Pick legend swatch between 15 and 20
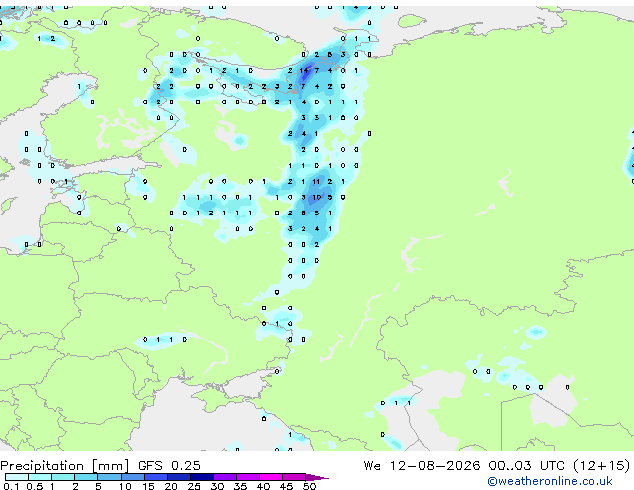The height and width of the screenshot is (490, 634). pyautogui.click(x=155, y=477)
